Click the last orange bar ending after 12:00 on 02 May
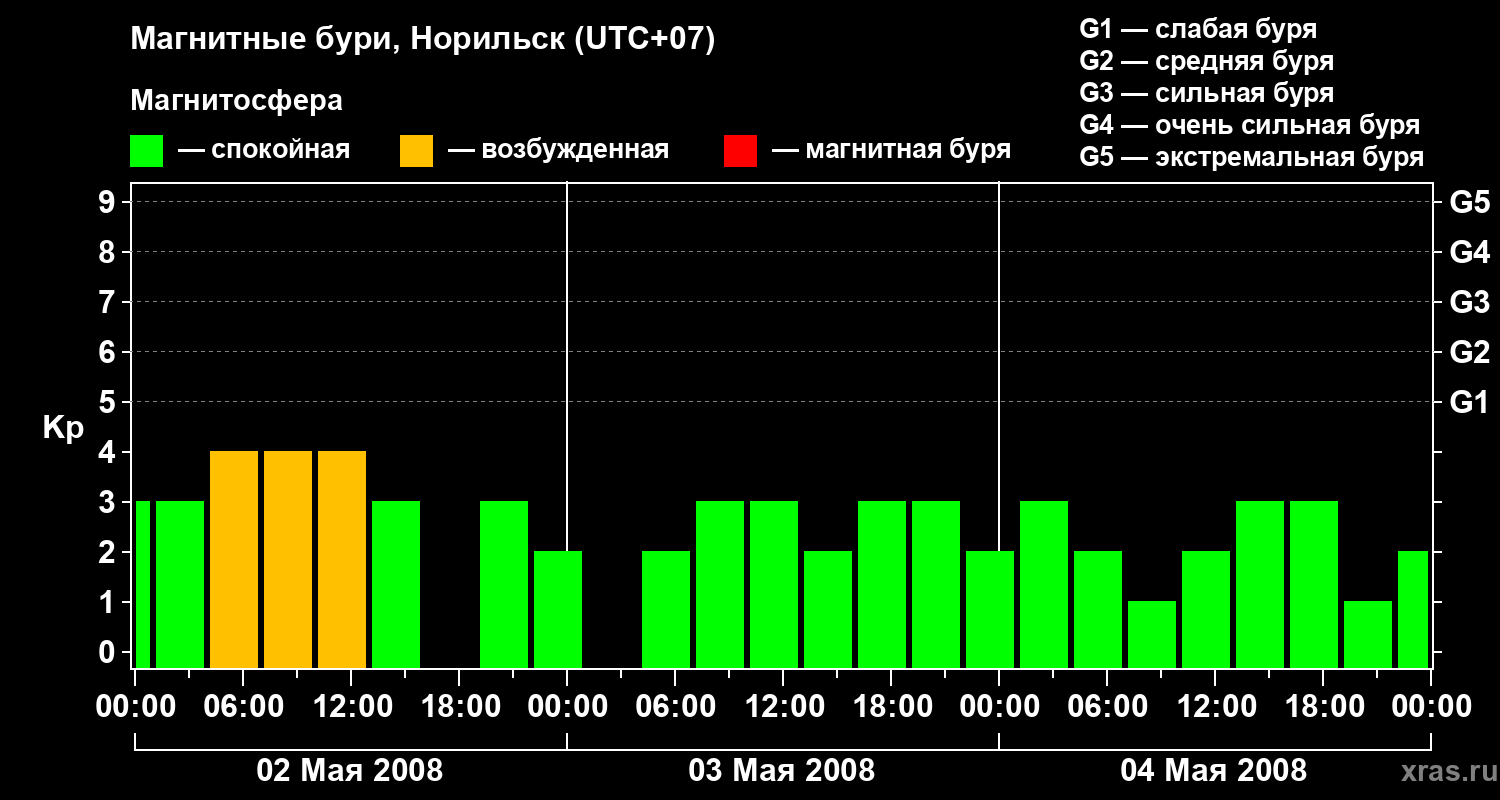Image resolution: width=1500 pixels, height=800 pixels. 342,559
